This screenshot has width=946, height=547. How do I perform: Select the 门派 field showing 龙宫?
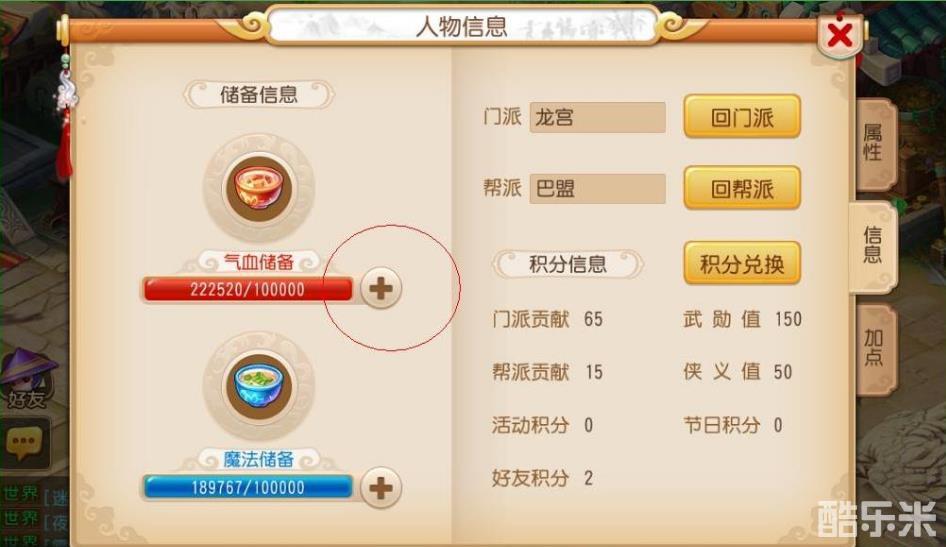[x=597, y=117]
